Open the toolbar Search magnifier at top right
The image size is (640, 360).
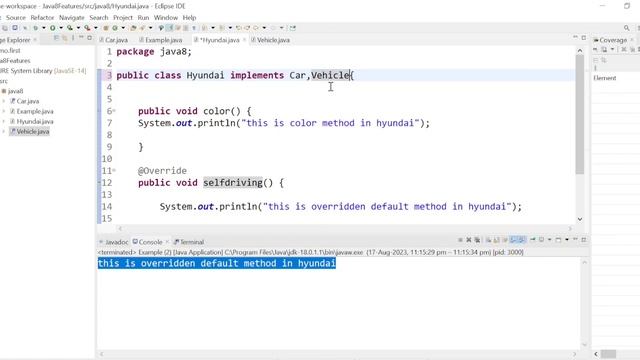coord(627,28)
